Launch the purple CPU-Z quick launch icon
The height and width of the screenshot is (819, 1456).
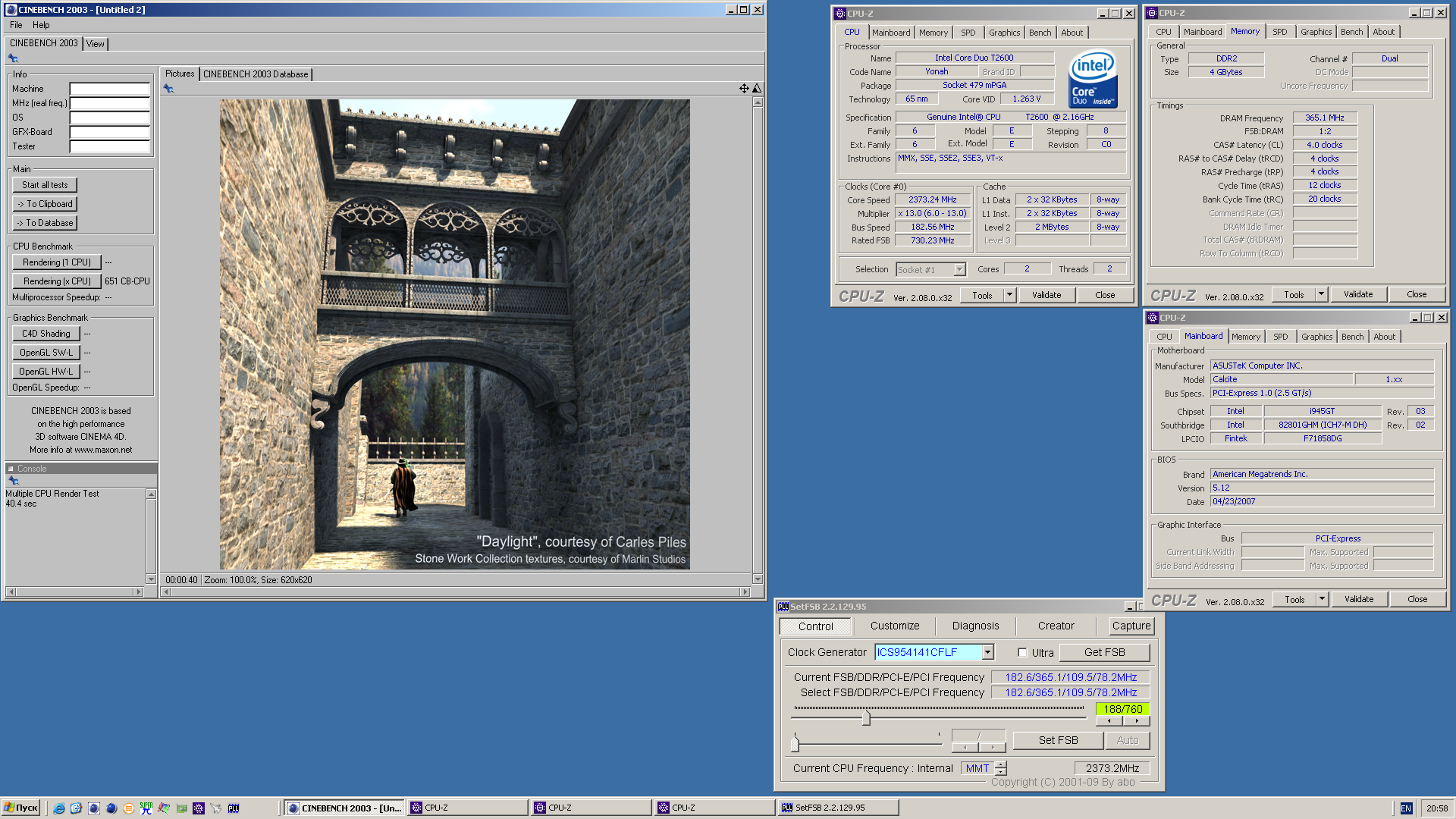coord(199,808)
